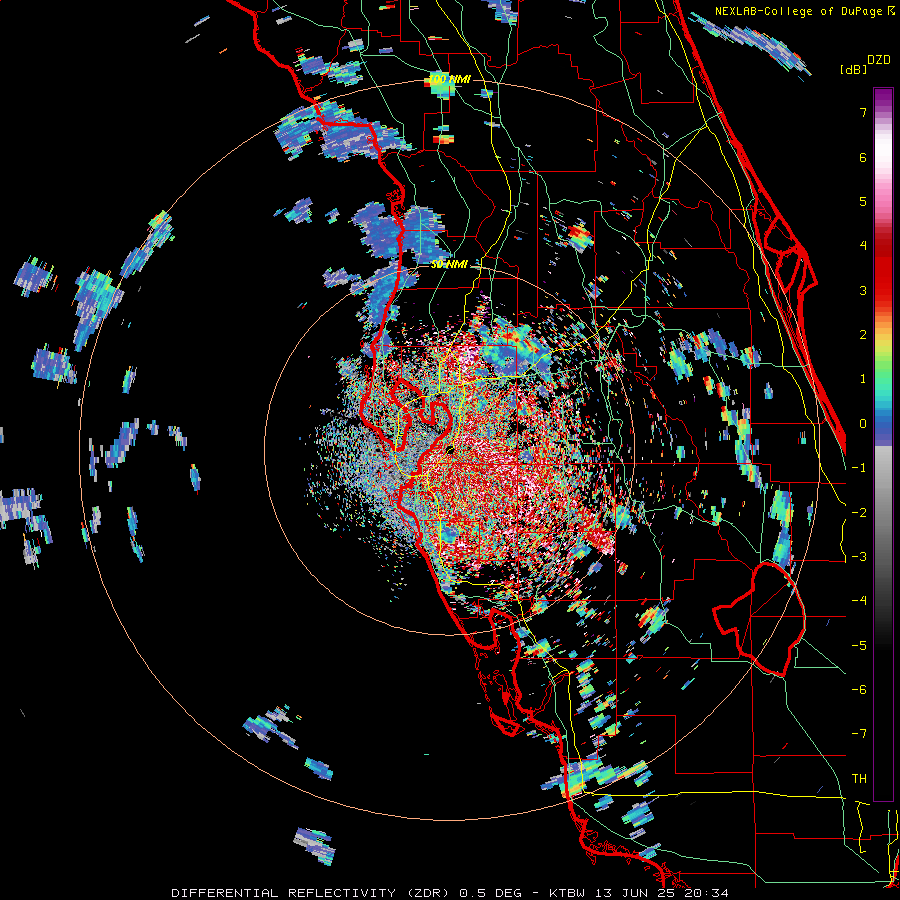
Task: Click the 50 NMI range ring label
Action: pyautogui.click(x=449, y=264)
